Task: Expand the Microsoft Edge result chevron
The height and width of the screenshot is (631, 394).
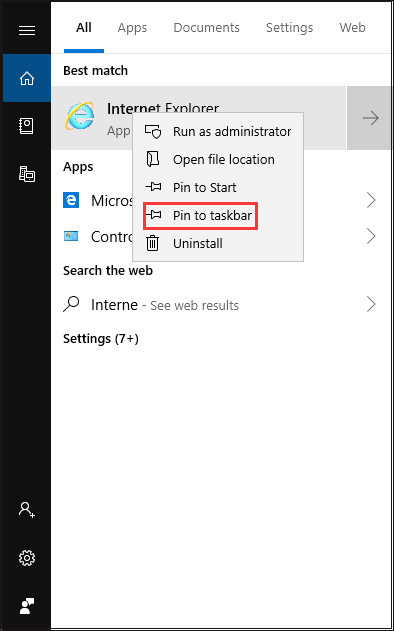Action: (371, 200)
